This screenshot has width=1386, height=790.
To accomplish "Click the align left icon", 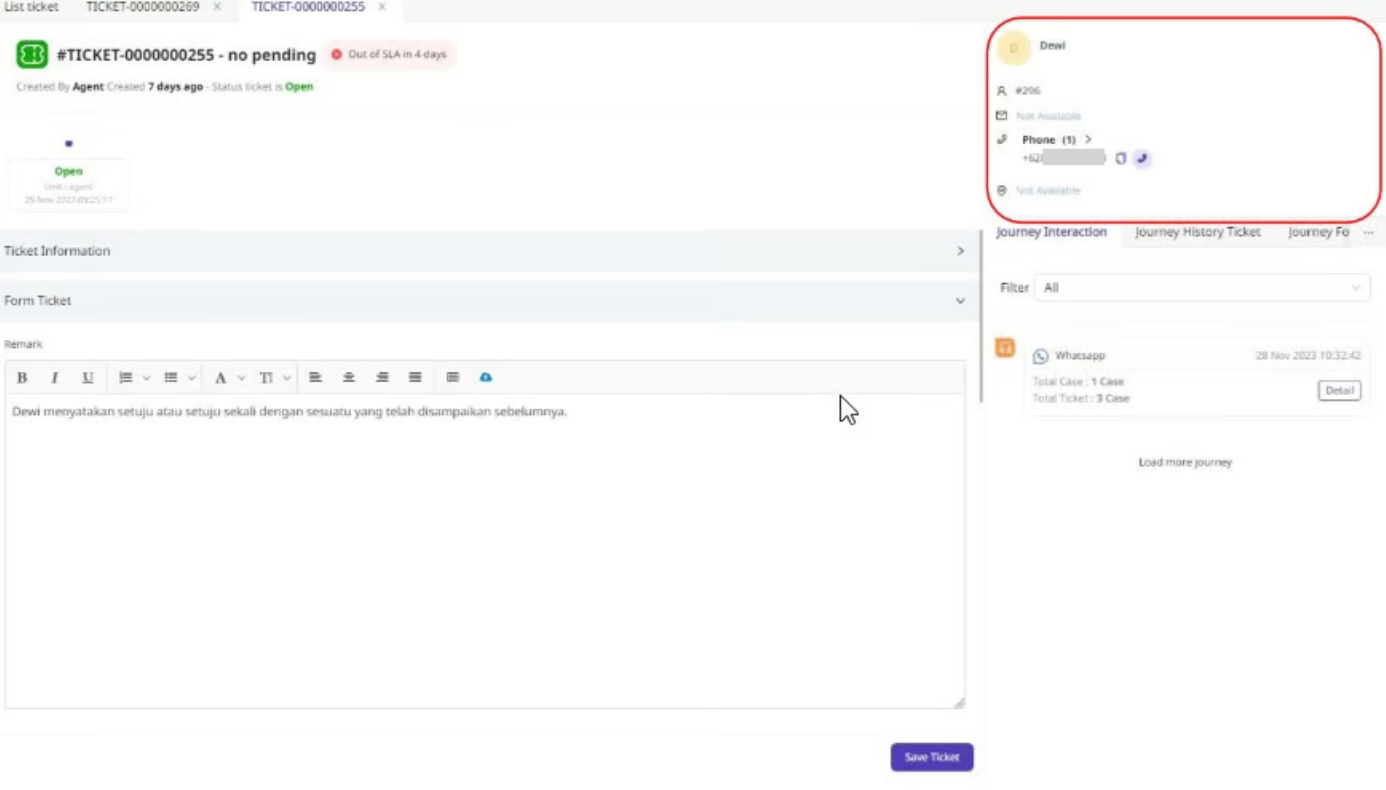I will [315, 378].
